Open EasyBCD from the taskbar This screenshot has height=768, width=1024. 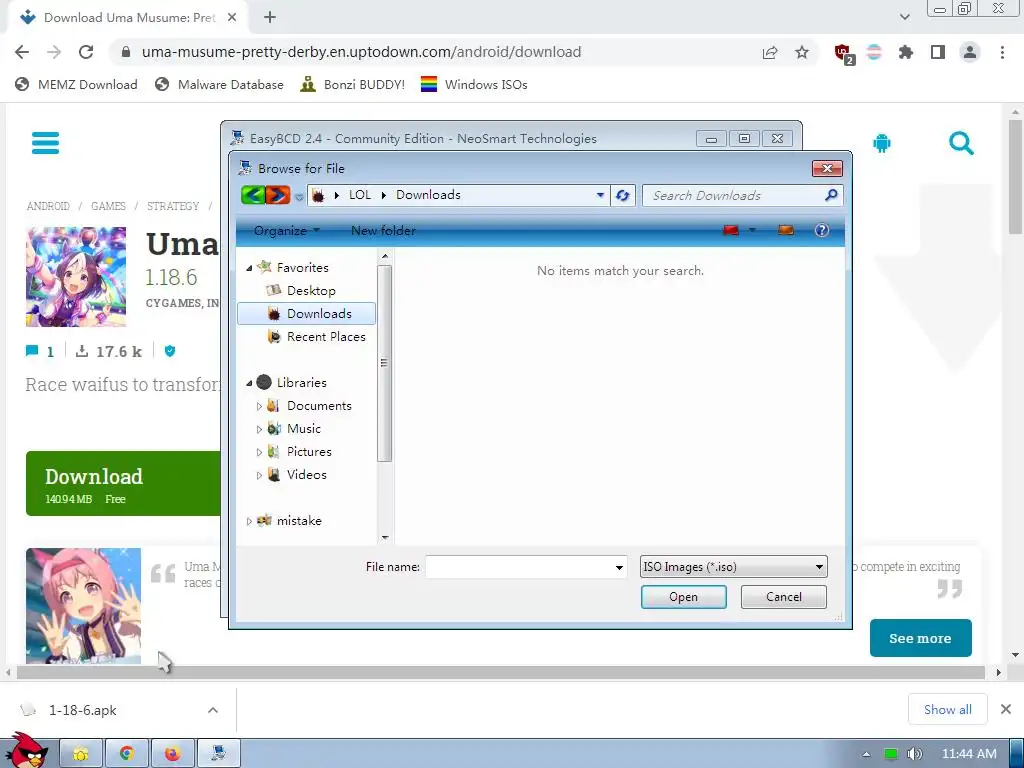point(219,754)
